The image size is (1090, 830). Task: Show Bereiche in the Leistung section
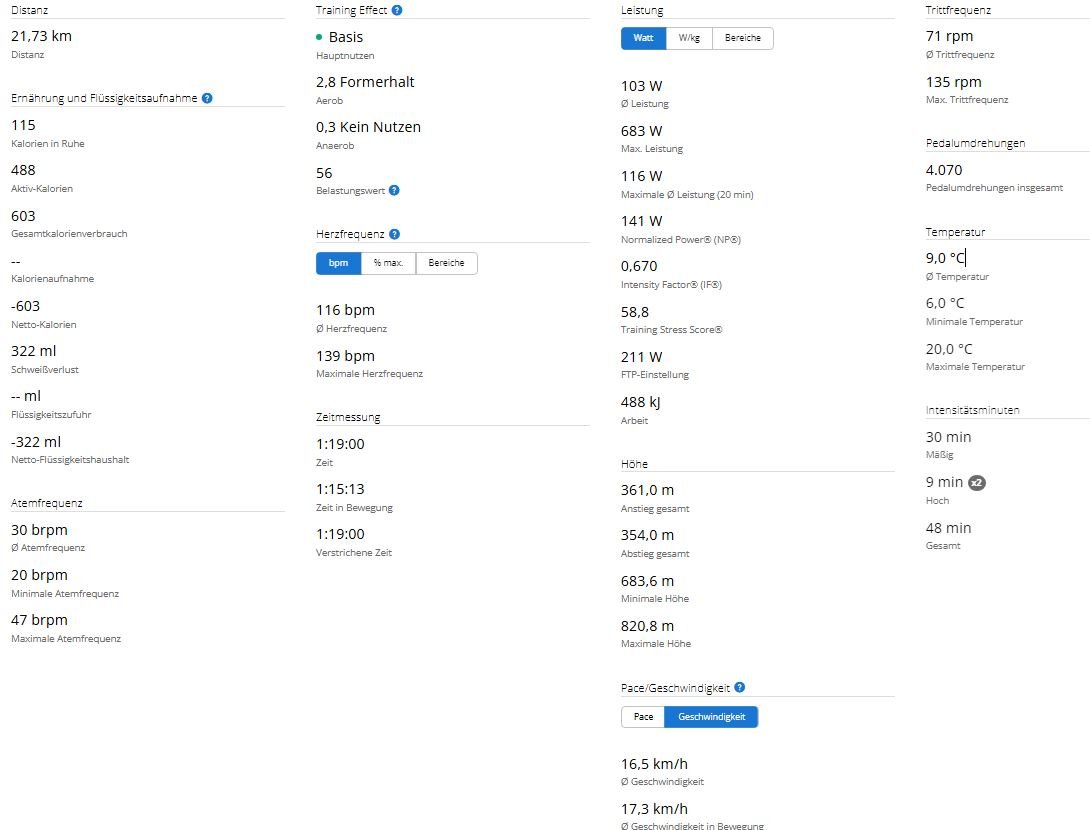[x=743, y=38]
